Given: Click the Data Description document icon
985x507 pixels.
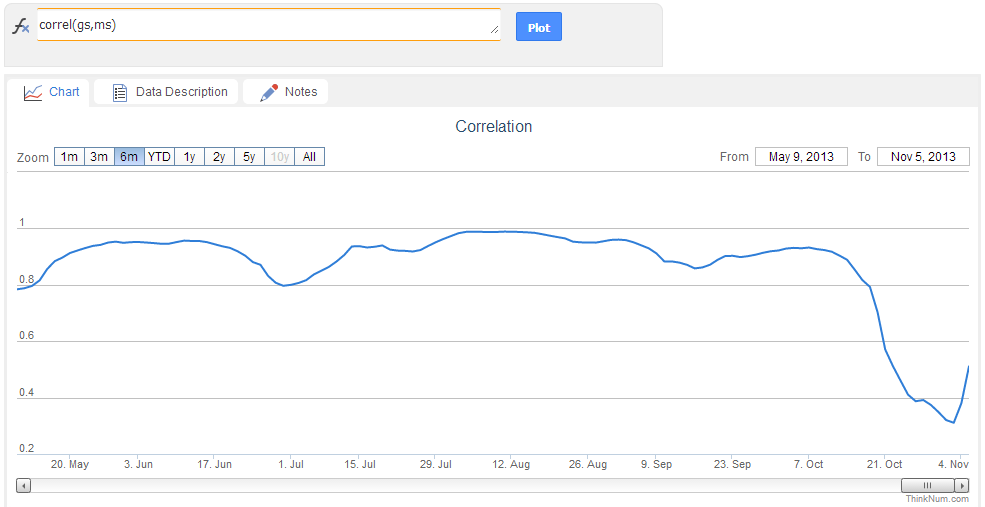Looking at the screenshot, I should pyautogui.click(x=120, y=92).
